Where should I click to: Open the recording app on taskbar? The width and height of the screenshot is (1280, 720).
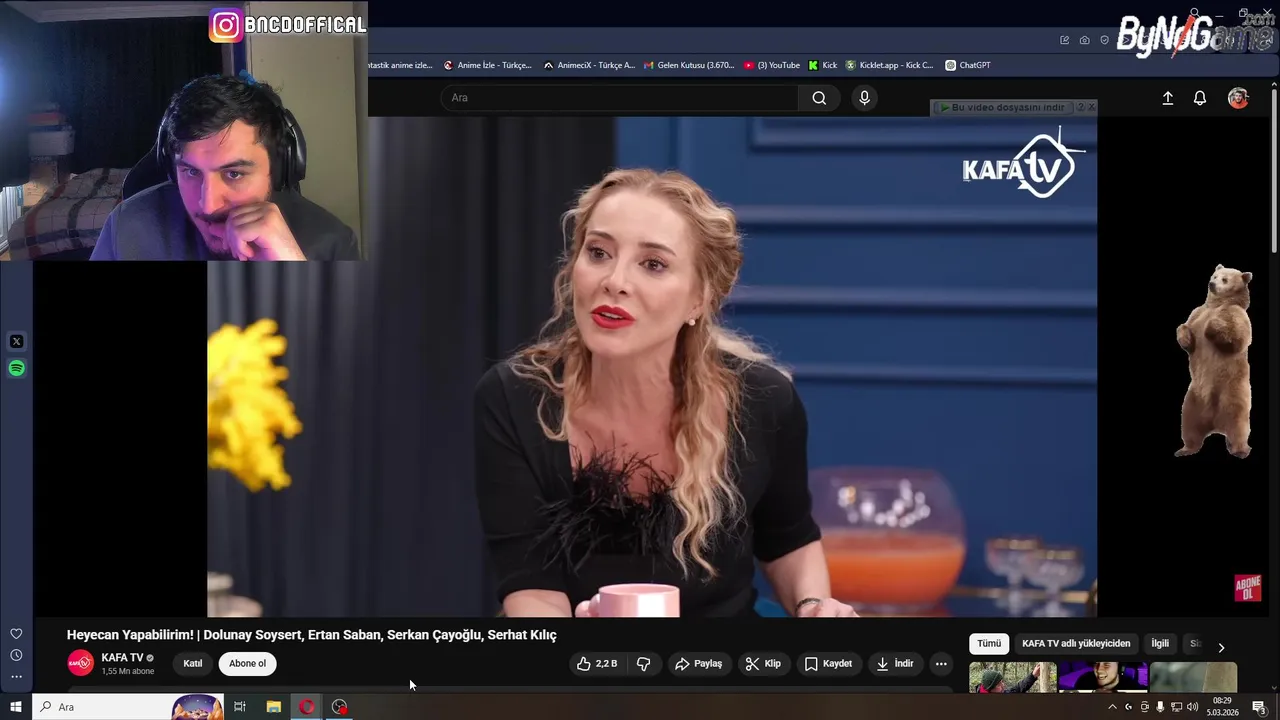(340, 707)
